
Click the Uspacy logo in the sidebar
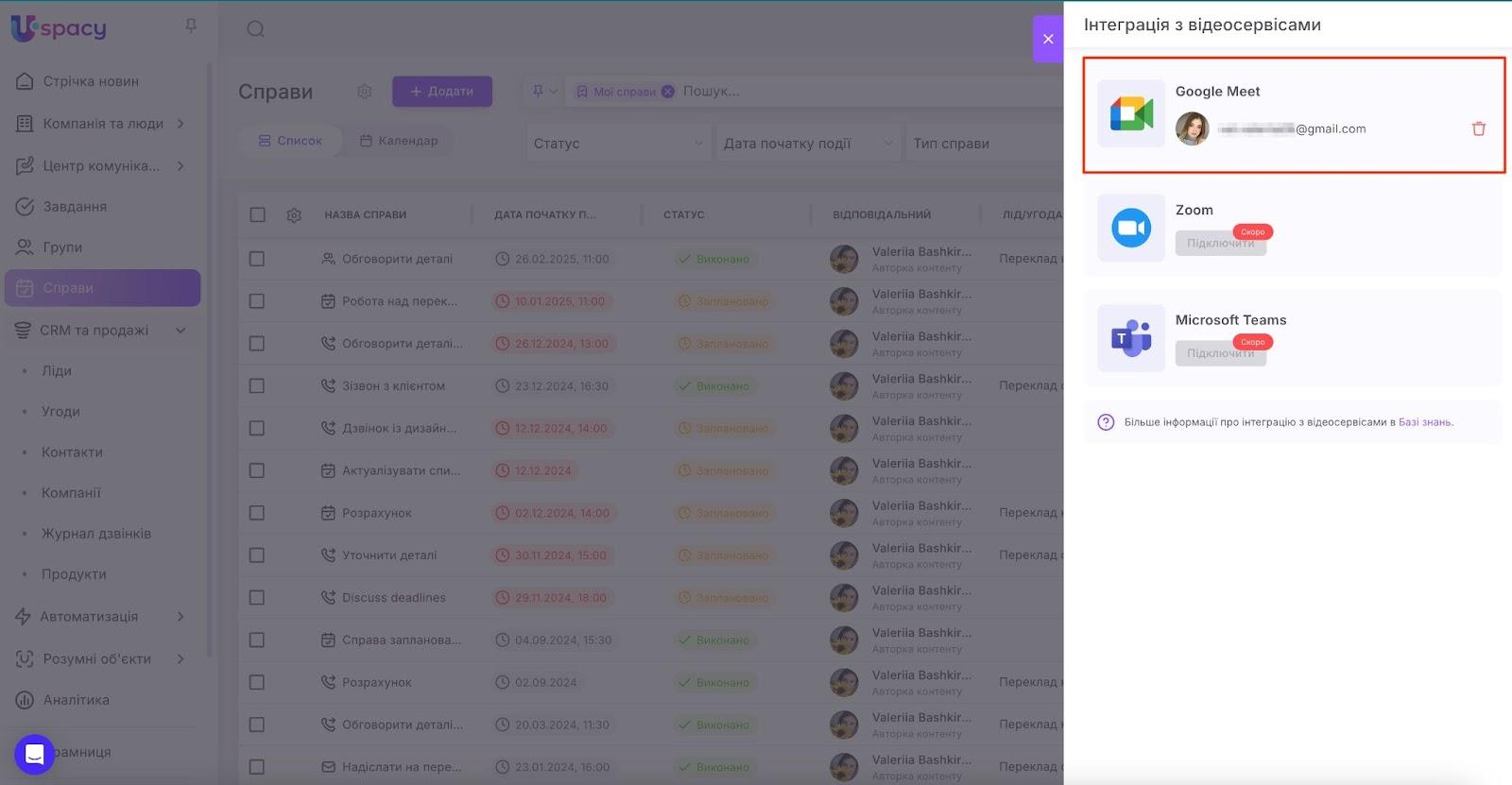pyautogui.click(x=59, y=28)
